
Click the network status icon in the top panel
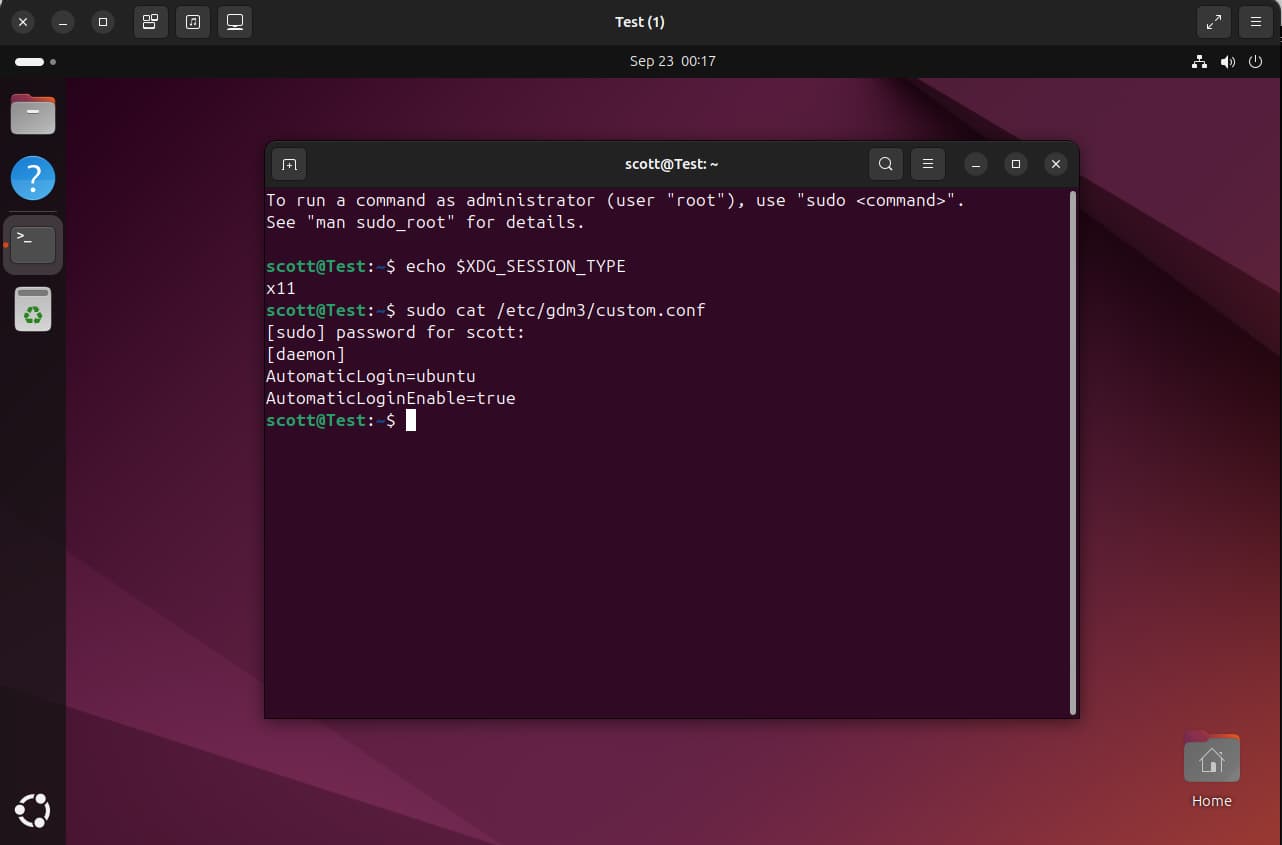click(1199, 62)
